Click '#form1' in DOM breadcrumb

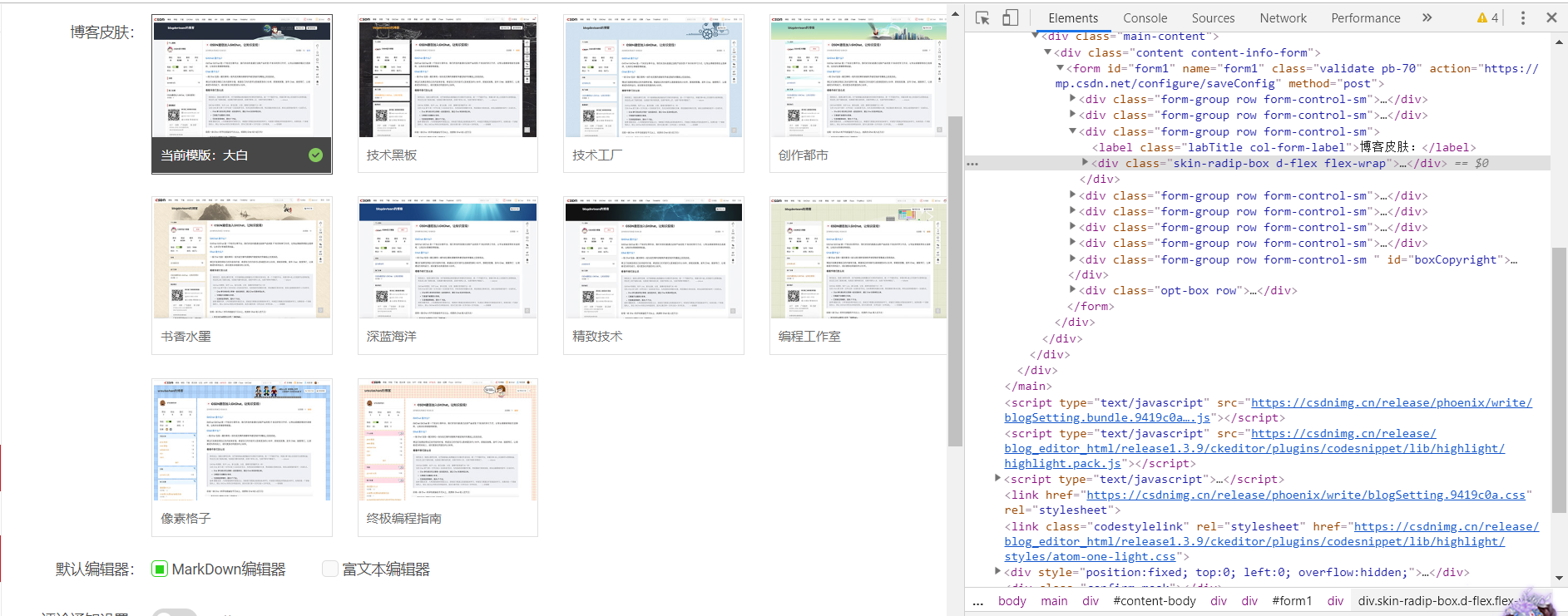tap(1292, 601)
